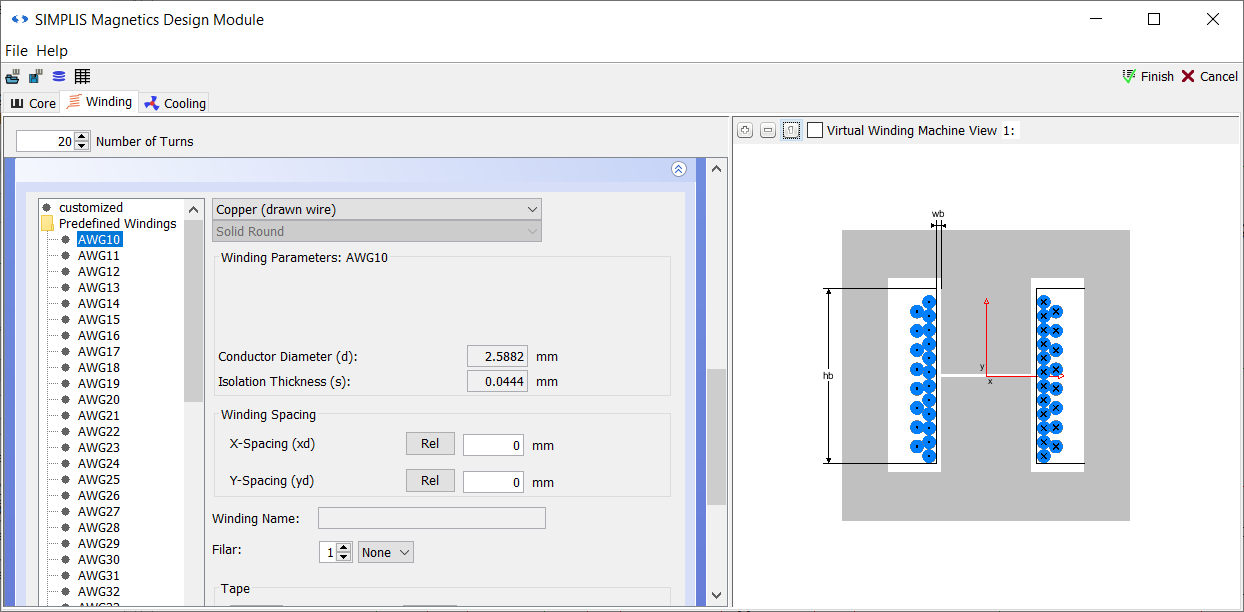The width and height of the screenshot is (1244, 612).
Task: Enable Virtual Winding Machine View checkbox
Action: pos(815,131)
